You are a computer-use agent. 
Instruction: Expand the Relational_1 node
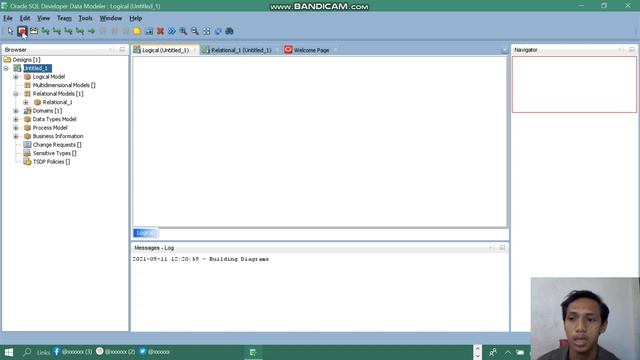(x=26, y=102)
